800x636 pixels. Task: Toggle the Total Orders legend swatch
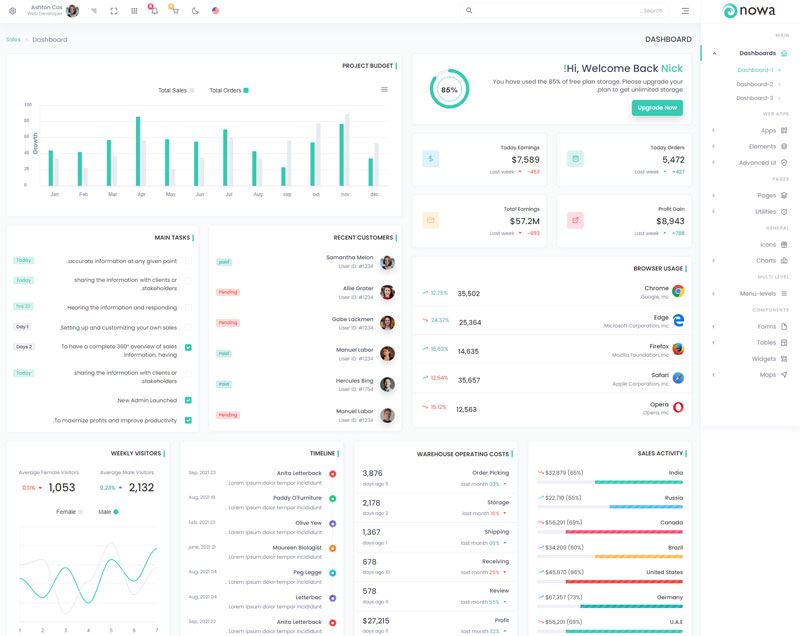[245, 90]
